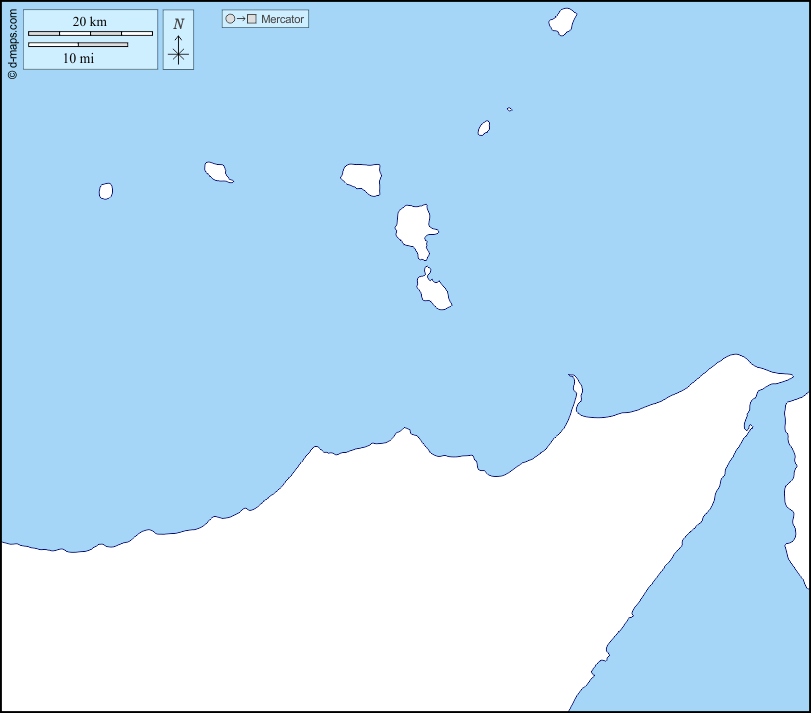Click the circle-to-square projection icon

click(241, 19)
